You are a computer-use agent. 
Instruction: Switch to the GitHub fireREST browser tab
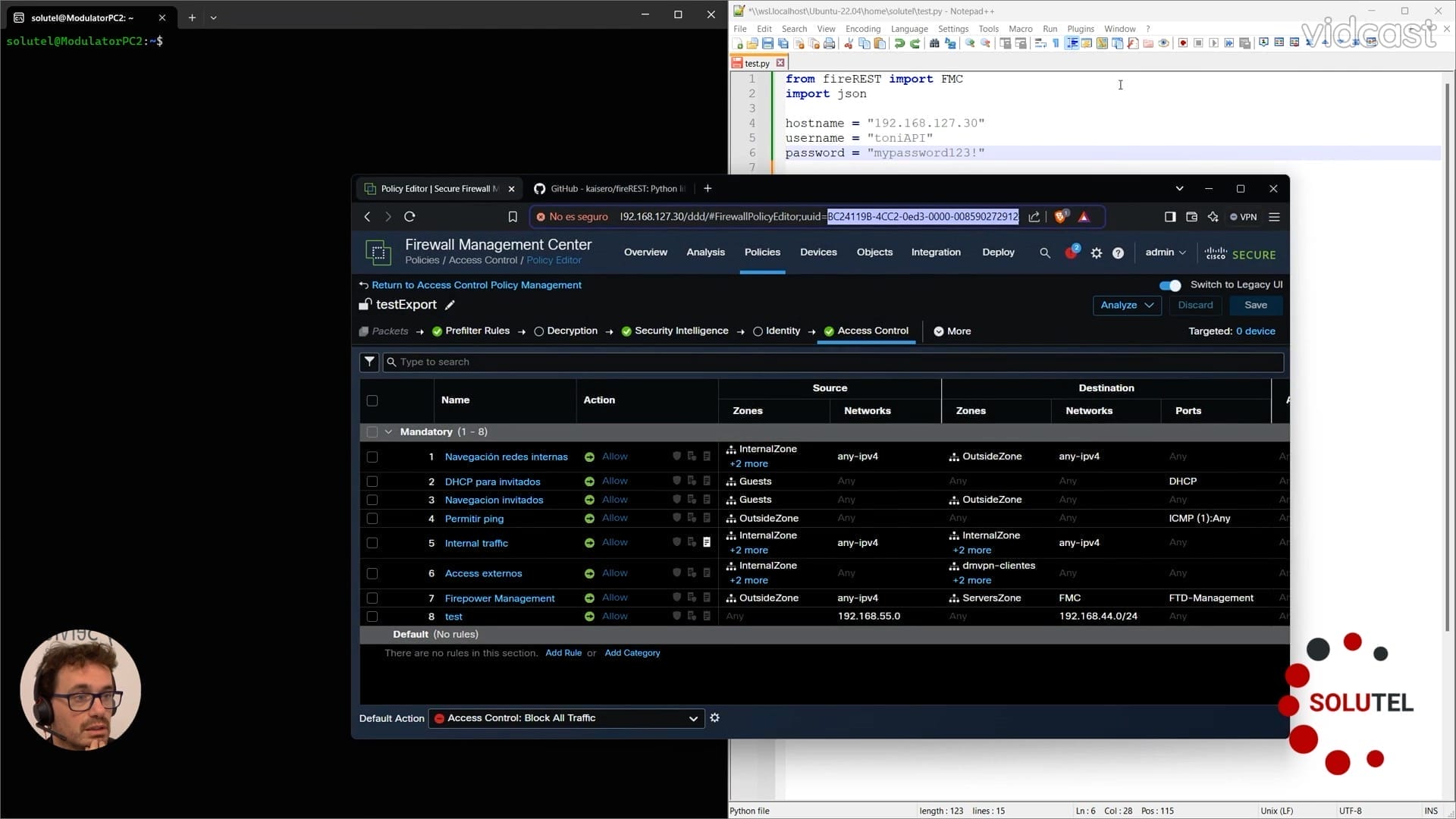click(611, 189)
